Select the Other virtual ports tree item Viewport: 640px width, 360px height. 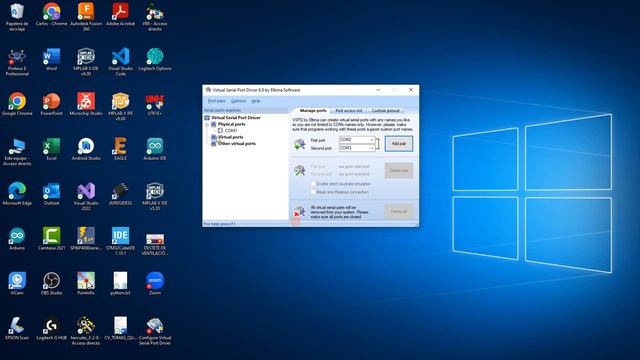click(x=237, y=144)
